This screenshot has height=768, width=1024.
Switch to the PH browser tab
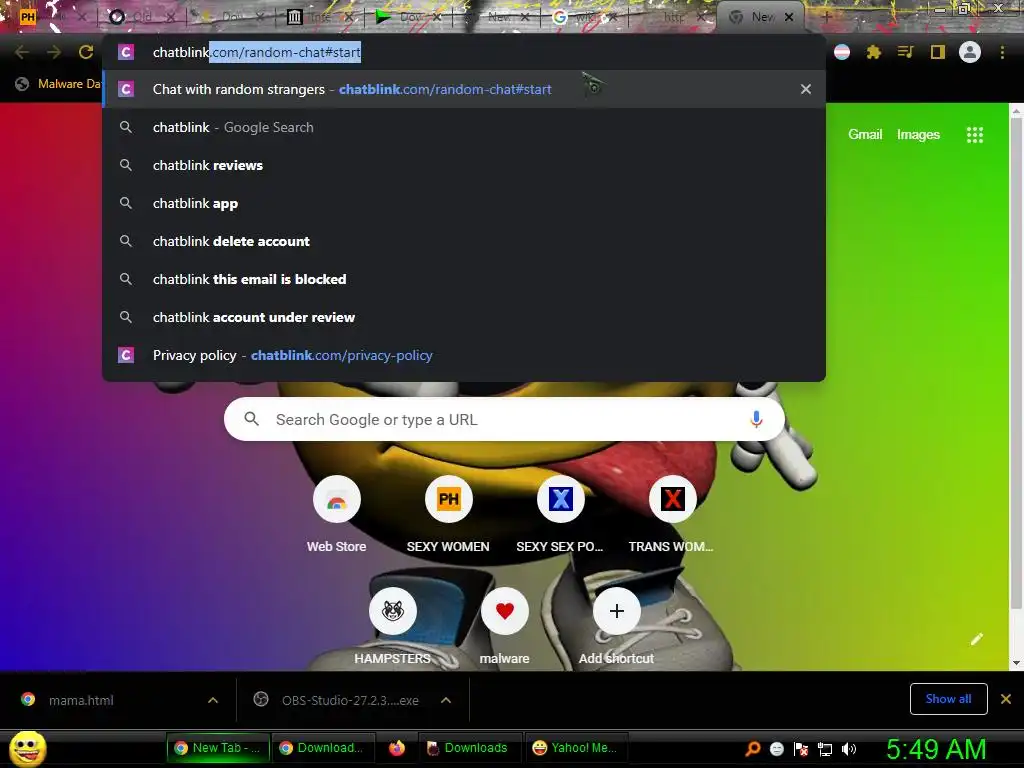[x=52, y=17]
